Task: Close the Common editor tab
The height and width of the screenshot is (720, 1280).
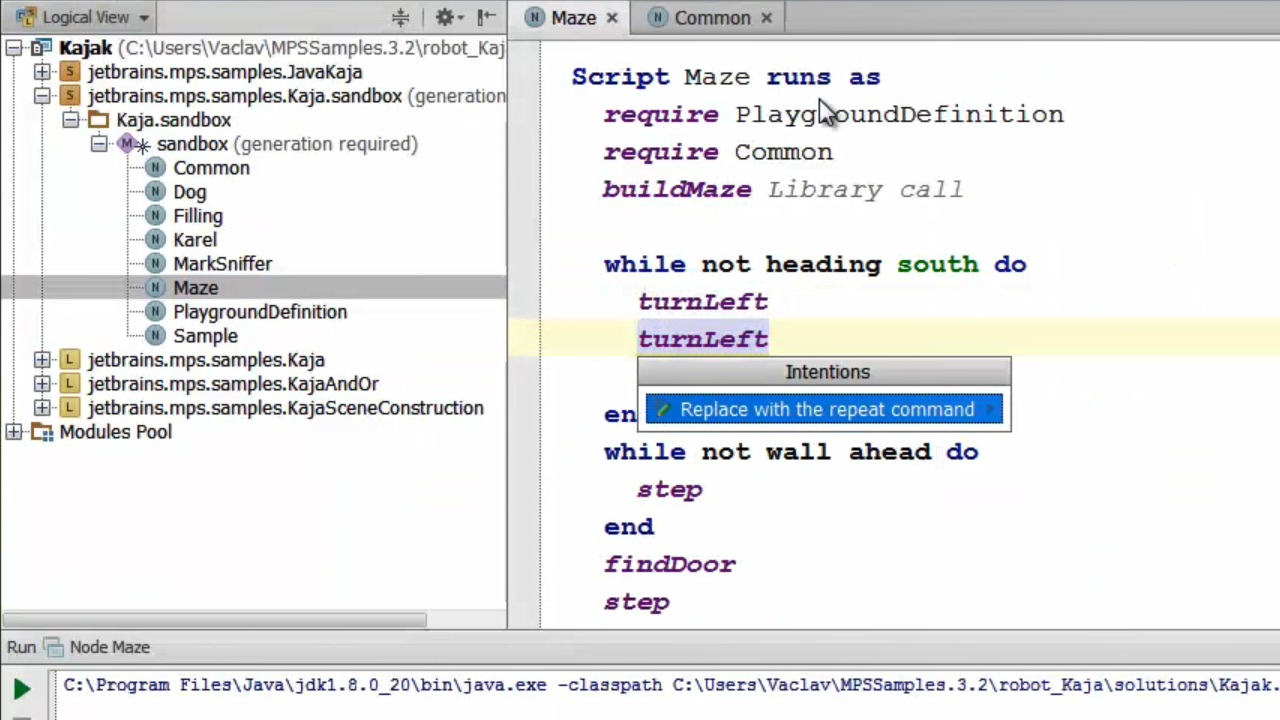Action: click(767, 18)
